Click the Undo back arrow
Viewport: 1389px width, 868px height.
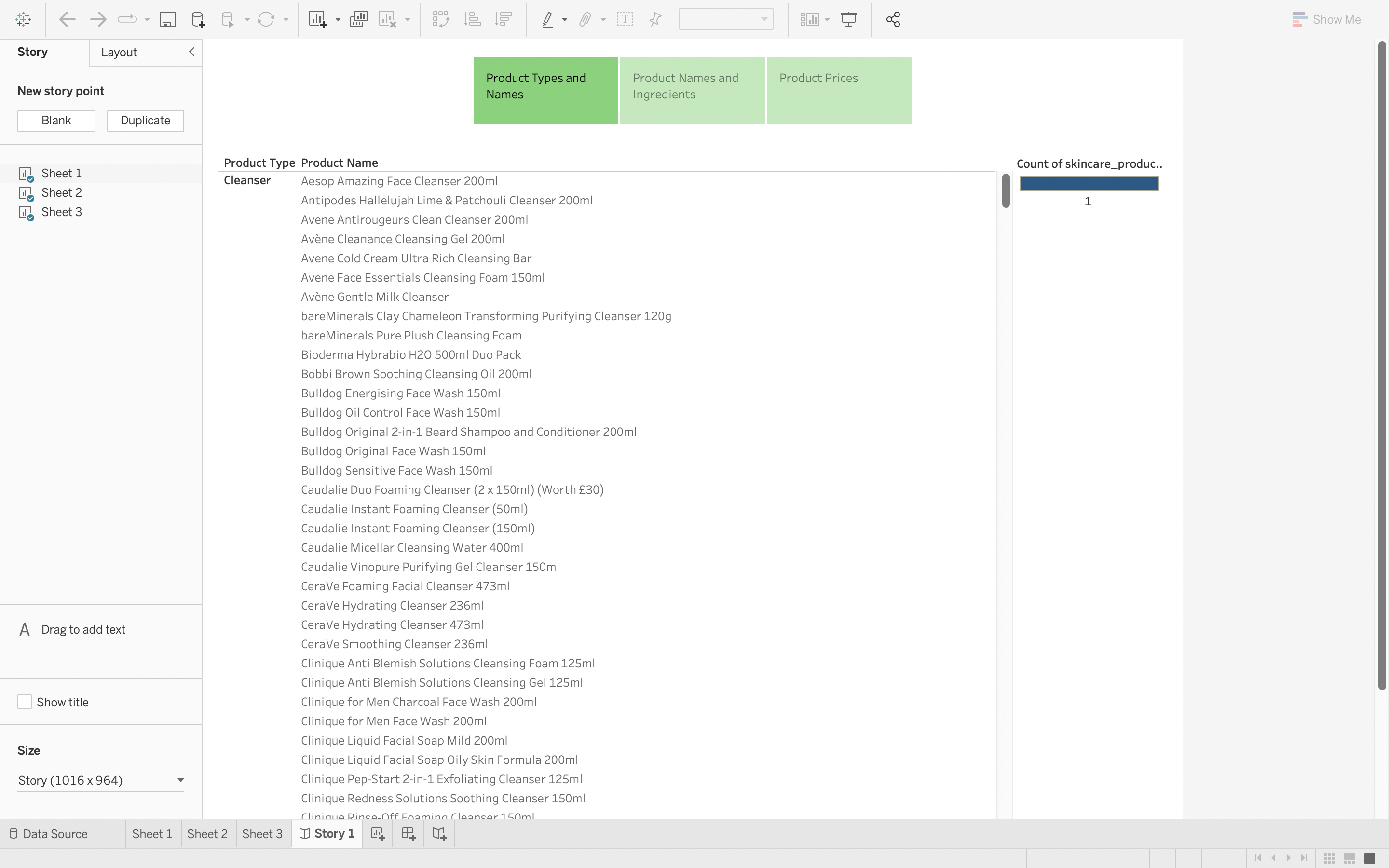(x=67, y=19)
